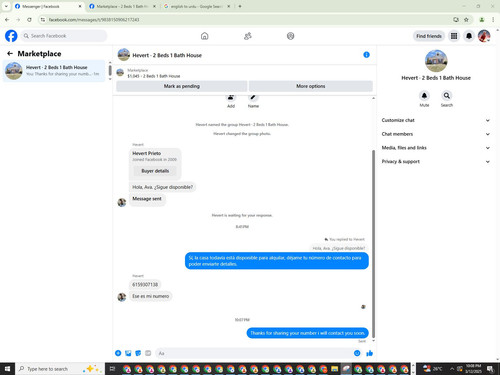Open the Windows notification center icon

point(490,369)
